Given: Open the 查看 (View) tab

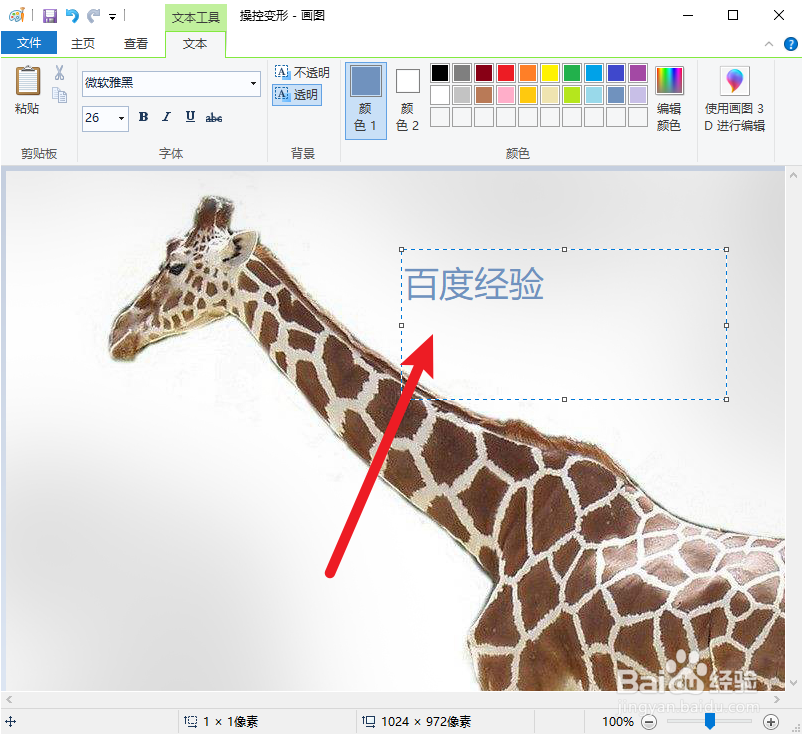Looking at the screenshot, I should (x=136, y=43).
